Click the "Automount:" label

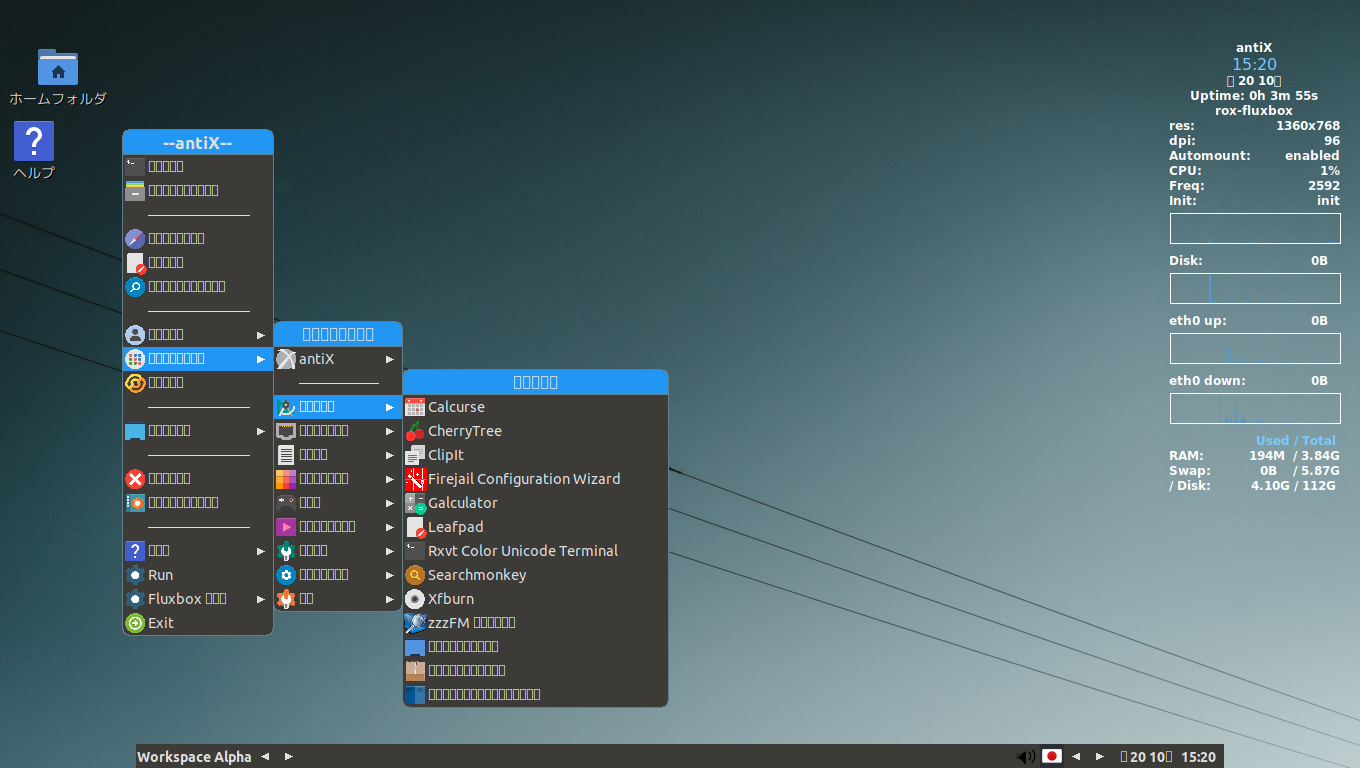[x=1210, y=156]
